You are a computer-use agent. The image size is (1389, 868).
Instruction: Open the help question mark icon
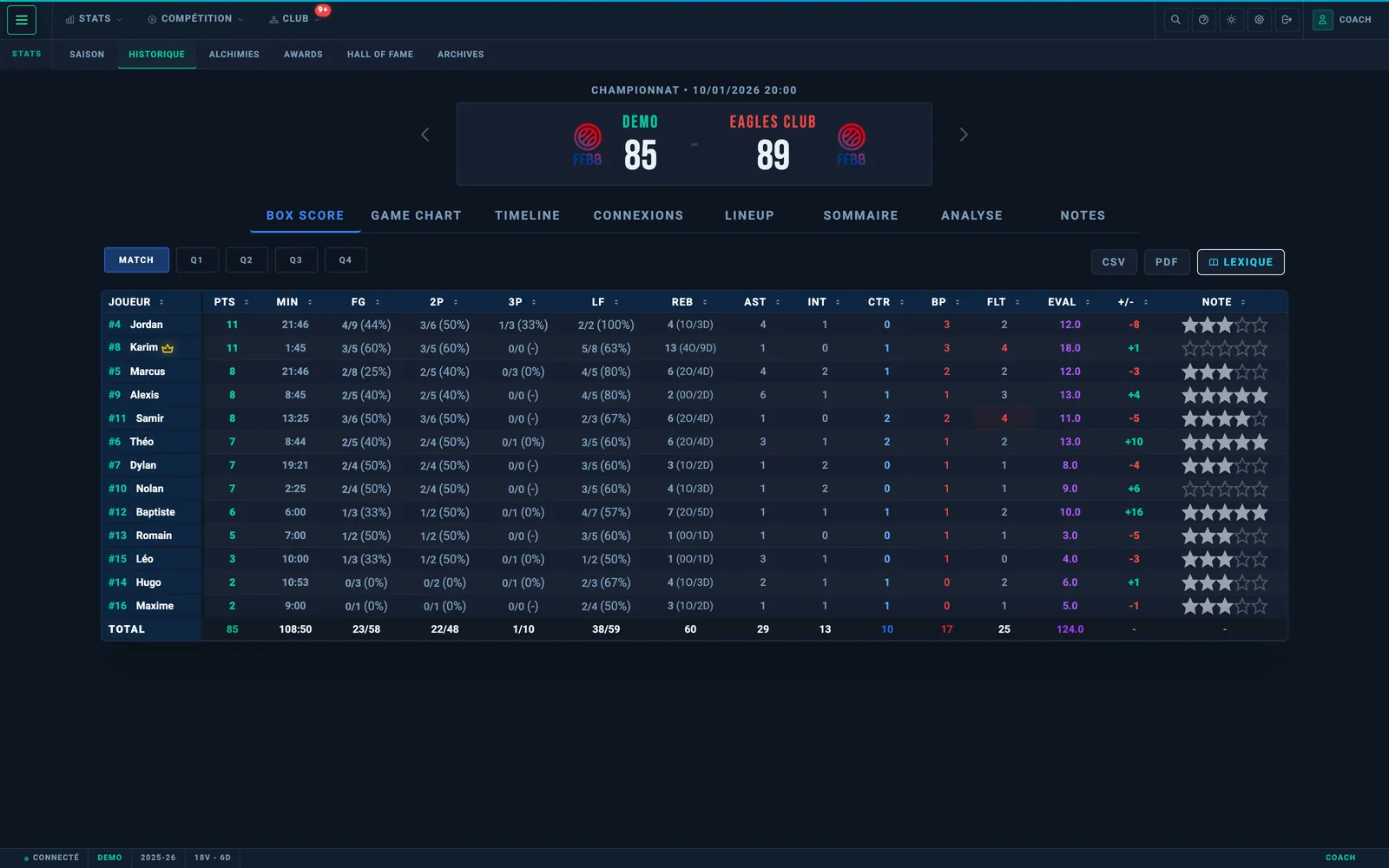[x=1203, y=20]
